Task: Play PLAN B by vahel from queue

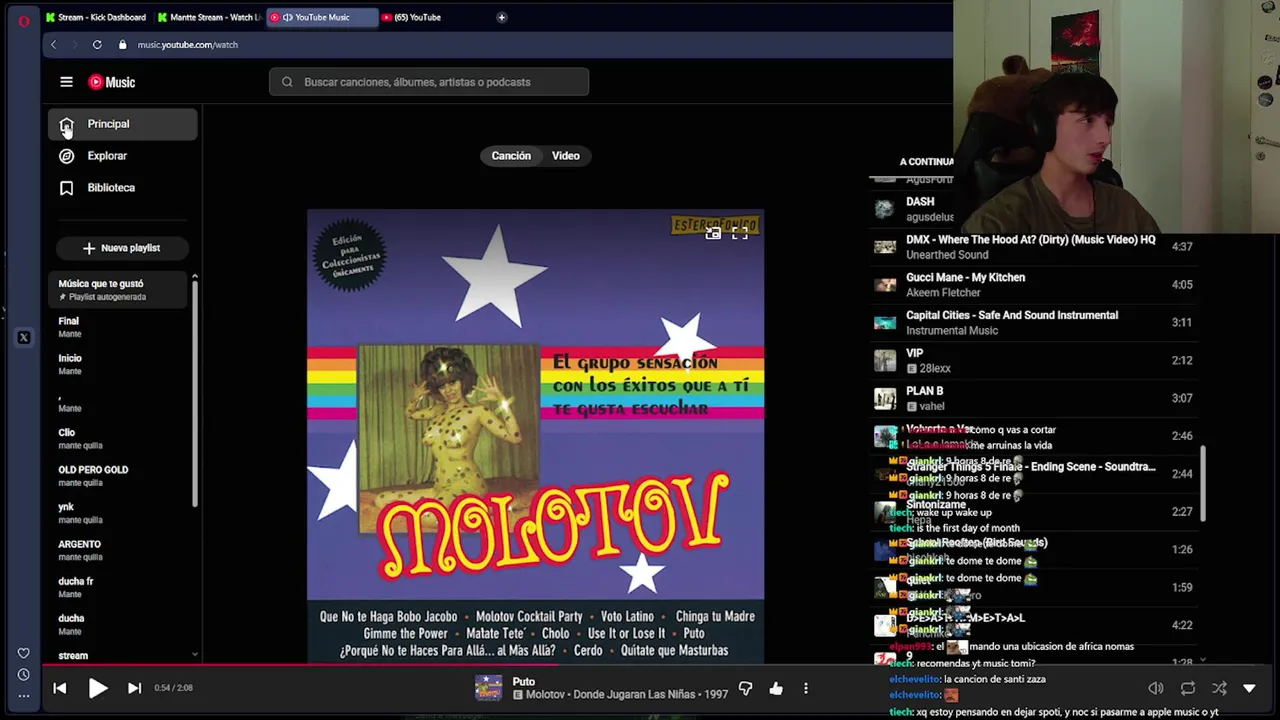Action: click(x=1035, y=398)
